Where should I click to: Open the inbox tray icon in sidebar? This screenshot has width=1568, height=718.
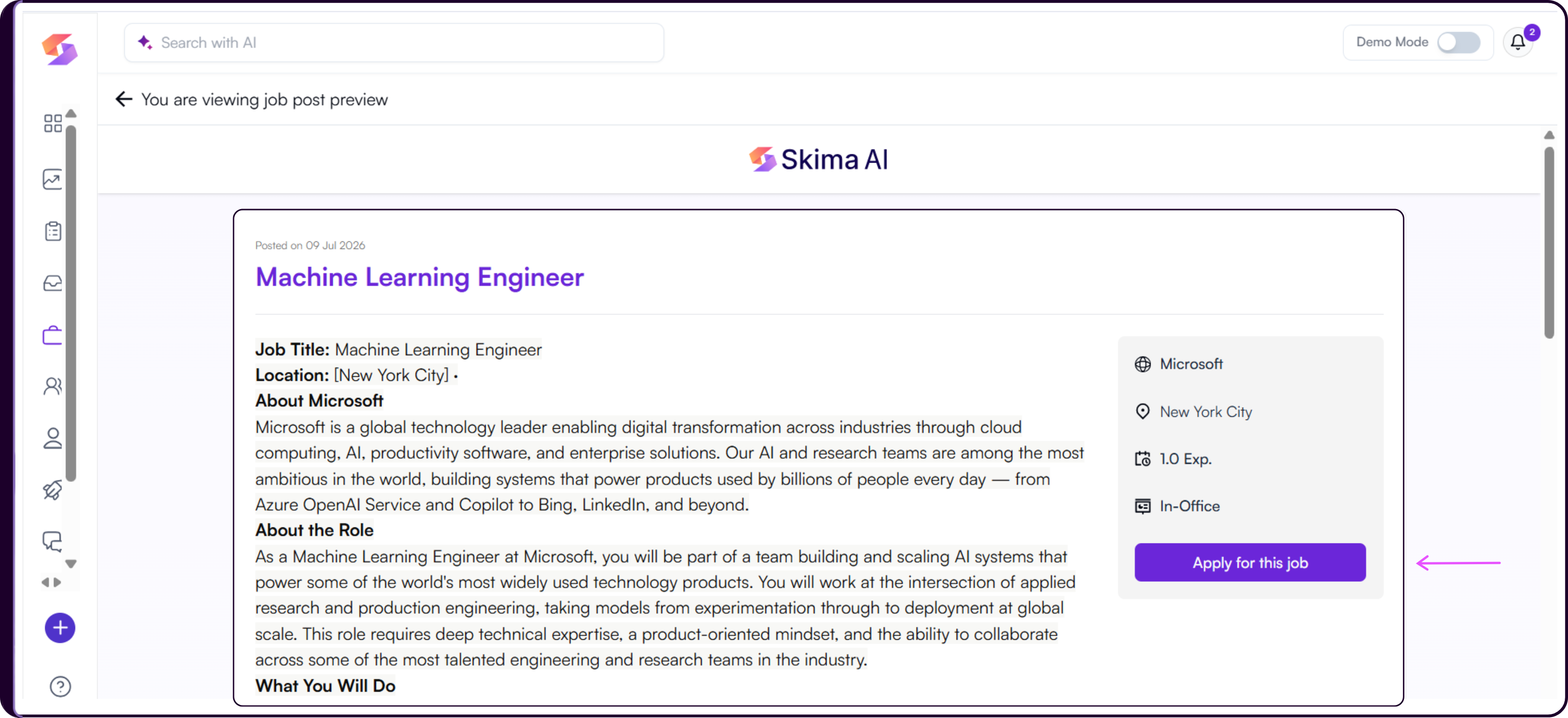pos(53,283)
